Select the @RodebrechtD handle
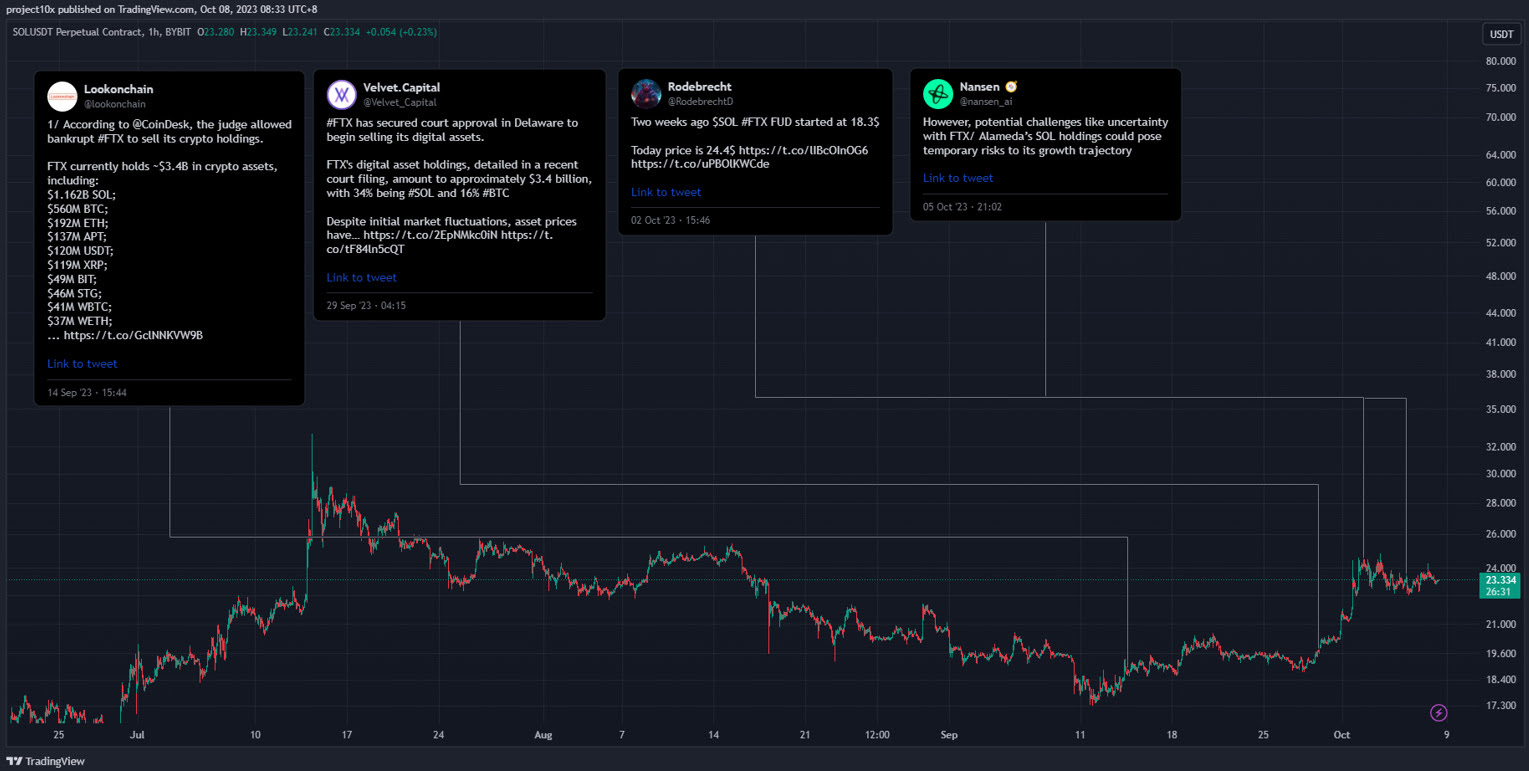The width and height of the screenshot is (1529, 771). (701, 101)
